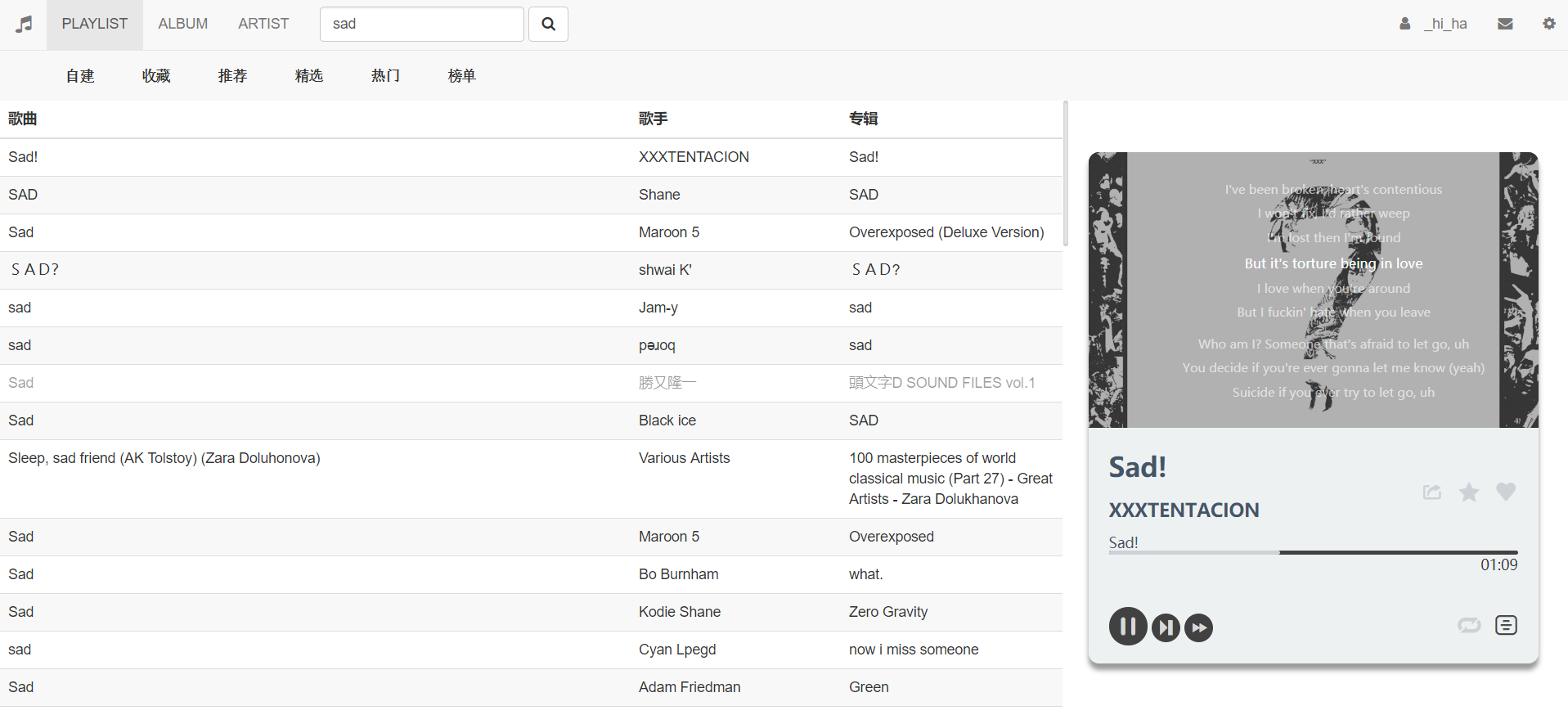1568x724 pixels.
Task: Like the song with the heart icon
Action: tap(1506, 491)
